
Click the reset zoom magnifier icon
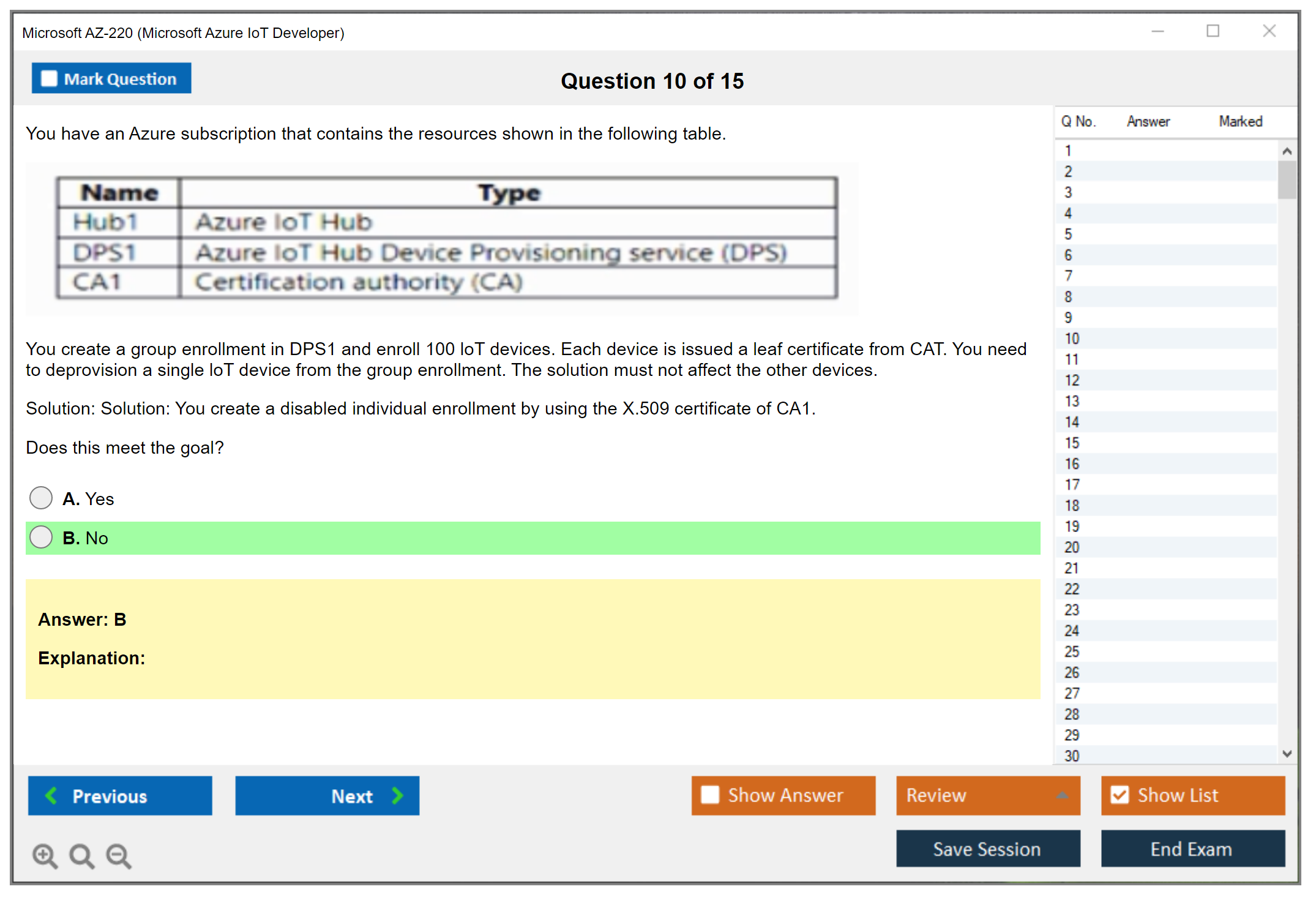(81, 855)
